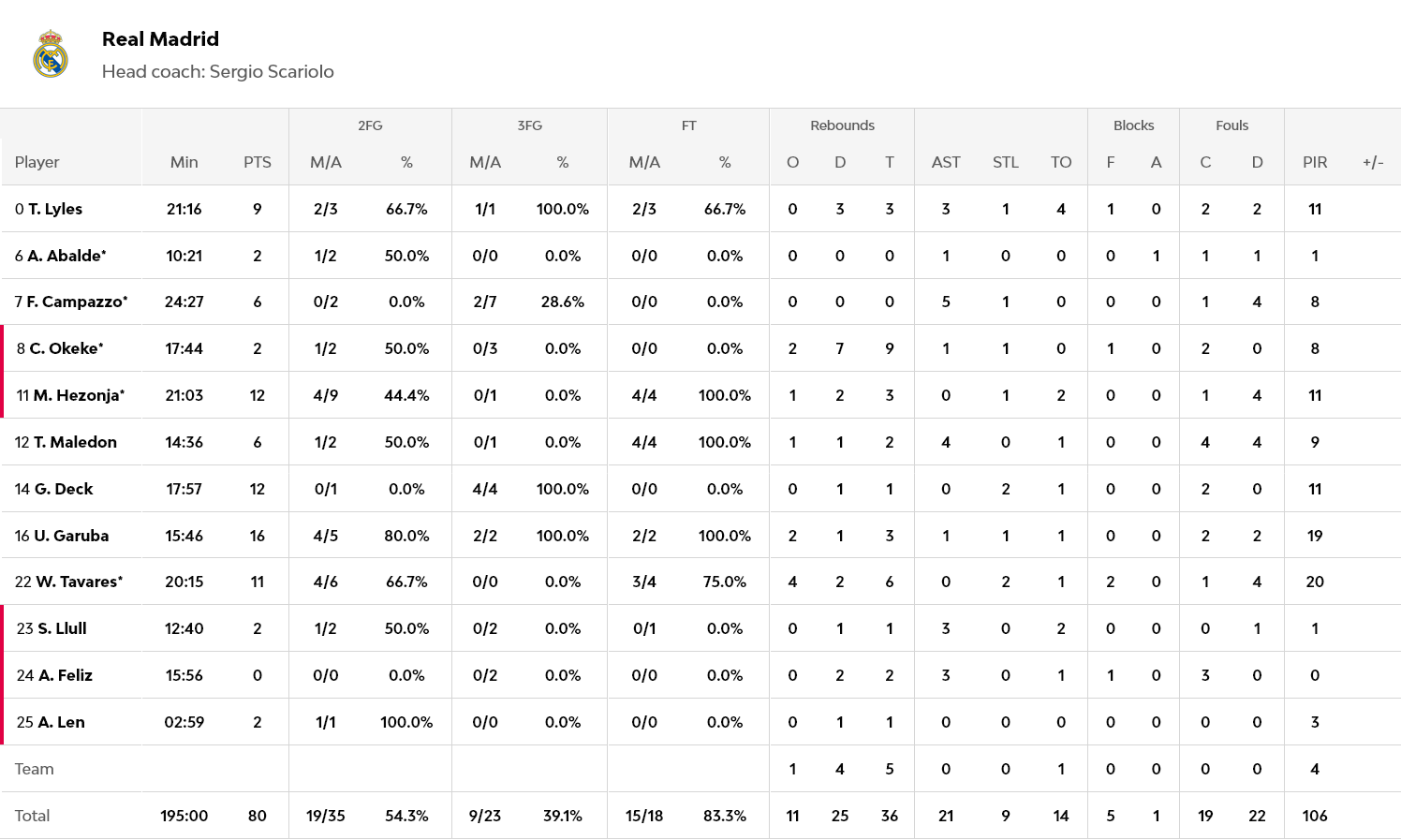Click the Real Madrid club crest
This screenshot has height=840, width=1401.
point(51,53)
